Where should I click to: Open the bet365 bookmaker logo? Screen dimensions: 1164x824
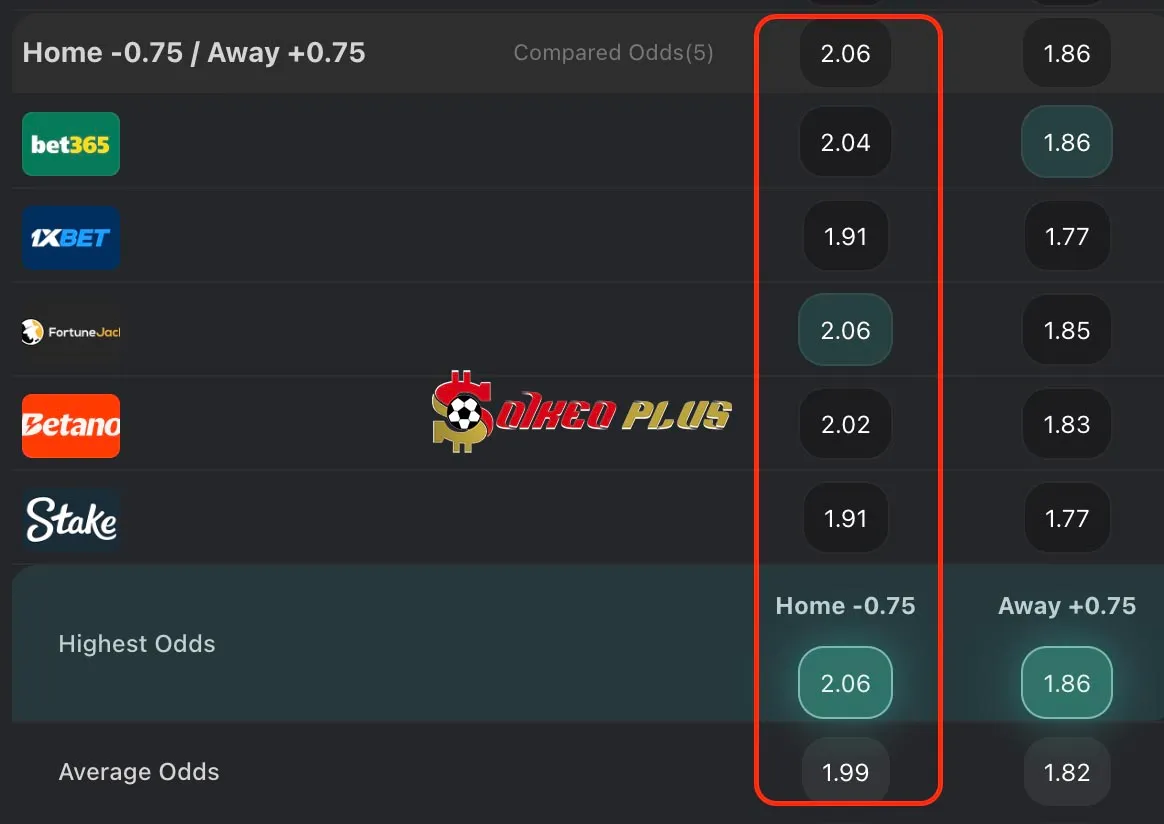pyautogui.click(x=71, y=144)
